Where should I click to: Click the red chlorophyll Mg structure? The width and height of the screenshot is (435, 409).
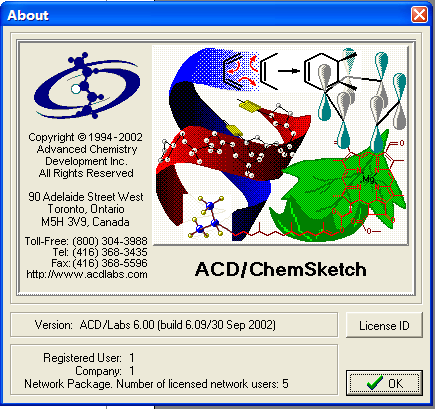pyautogui.click(x=367, y=187)
